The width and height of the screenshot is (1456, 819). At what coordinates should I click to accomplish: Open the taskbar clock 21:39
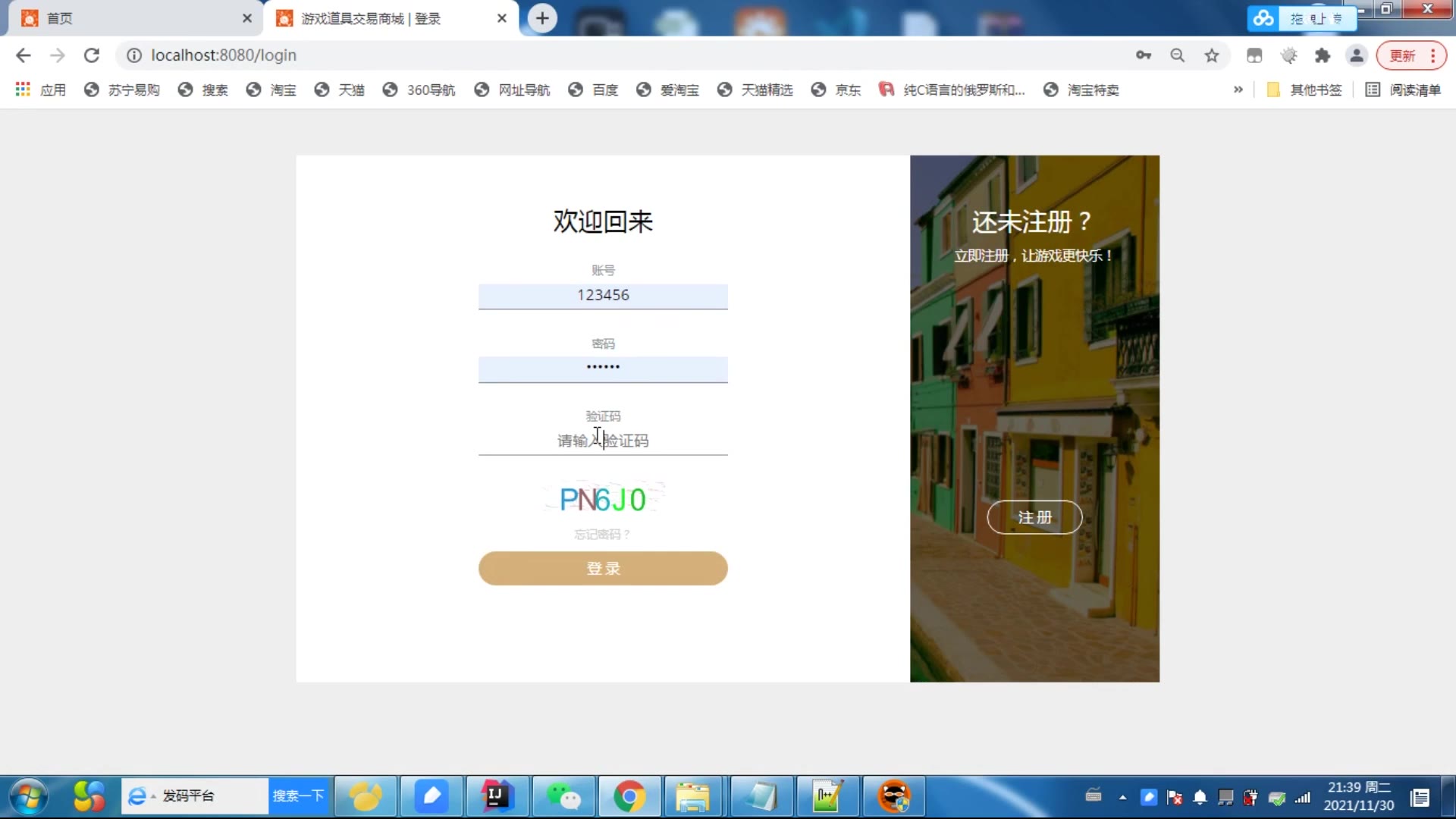click(1358, 796)
